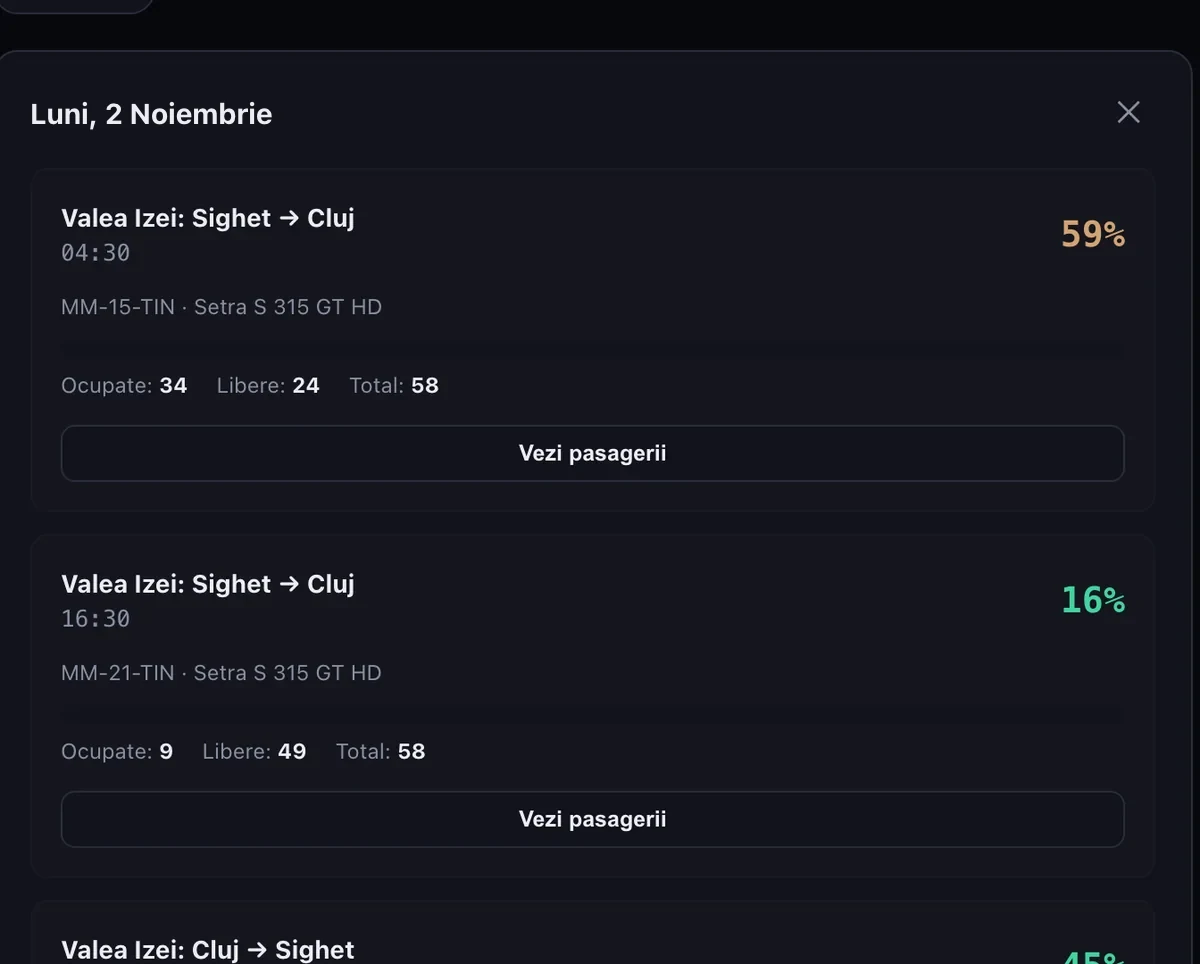
Task: Click the 16:30 departure time
Action: point(96,619)
